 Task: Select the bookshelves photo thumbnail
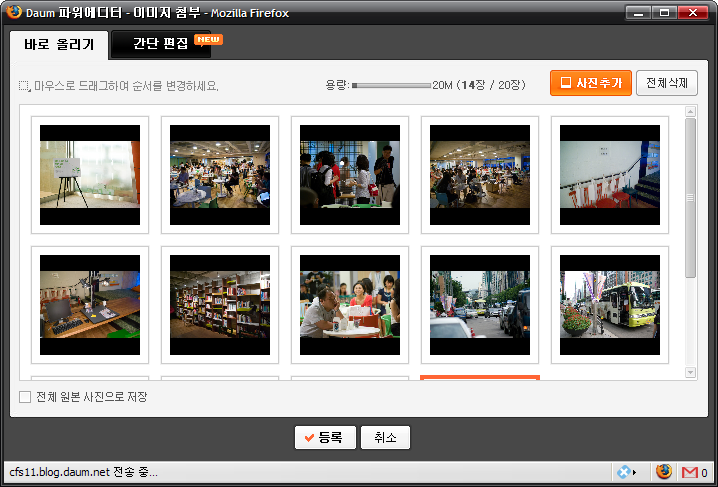220,305
